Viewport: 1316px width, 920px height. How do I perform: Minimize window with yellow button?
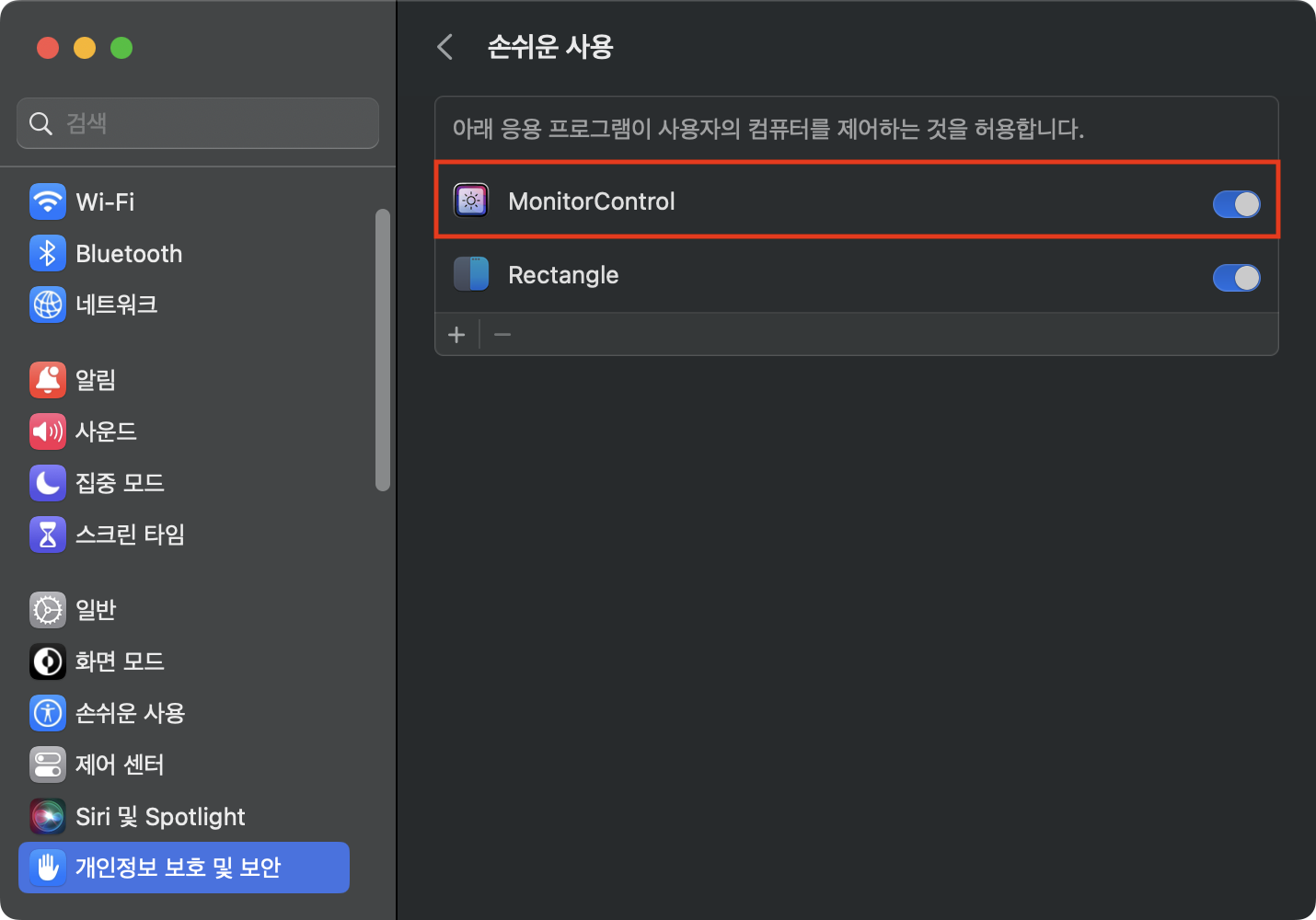85,47
